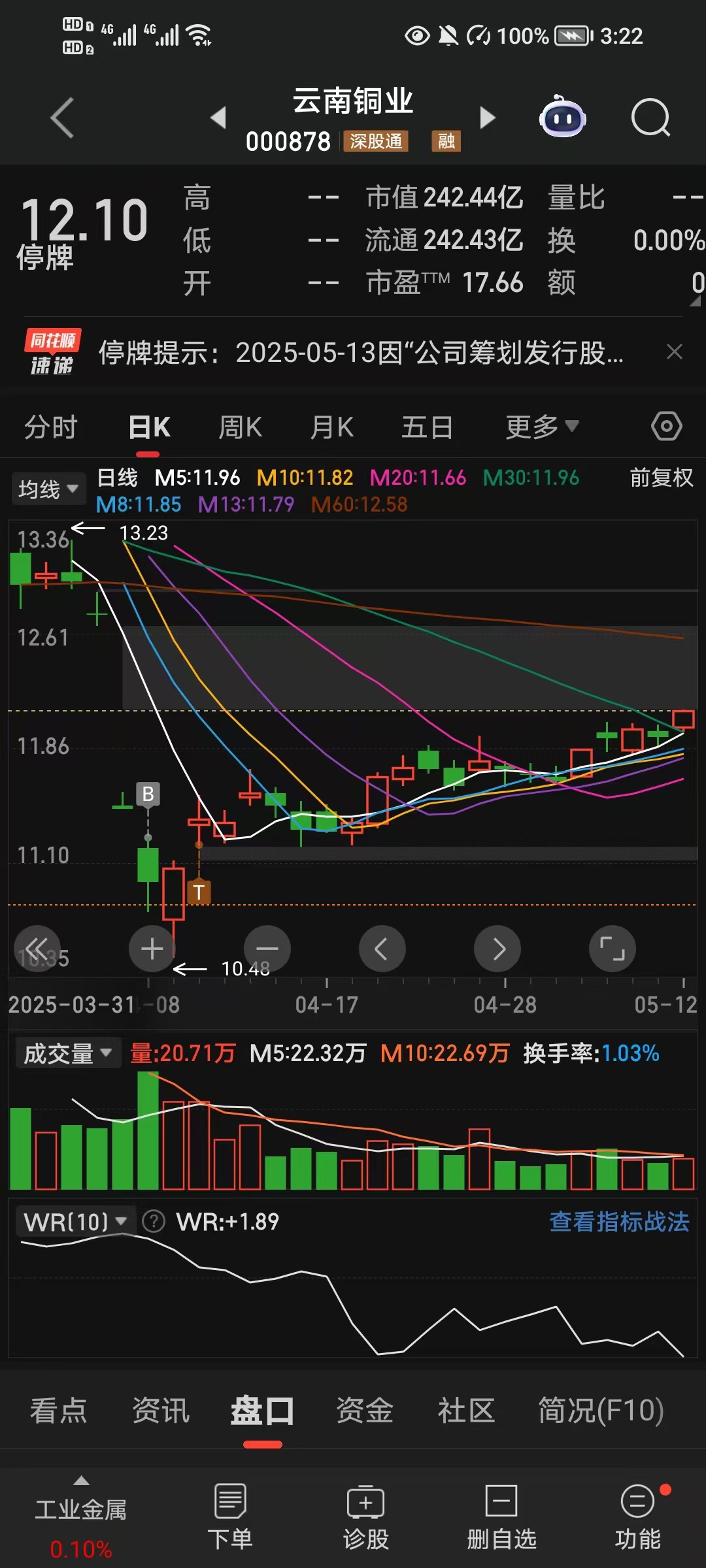Switch to next stock with right triangle
Screen dimensions: 706x1568
[x=488, y=118]
